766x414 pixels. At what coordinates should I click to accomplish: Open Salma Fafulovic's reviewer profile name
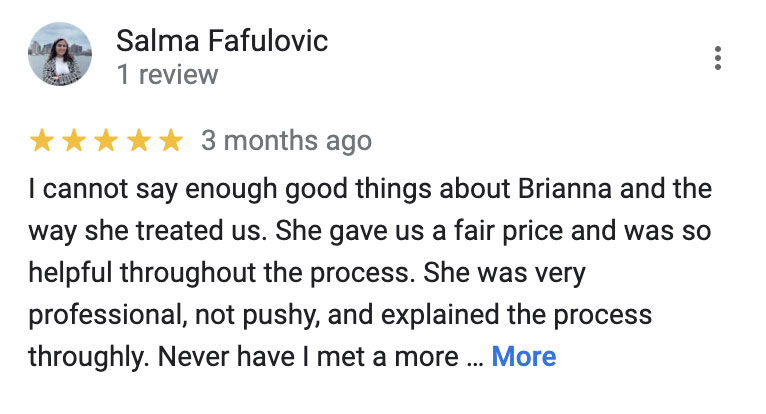tap(222, 40)
